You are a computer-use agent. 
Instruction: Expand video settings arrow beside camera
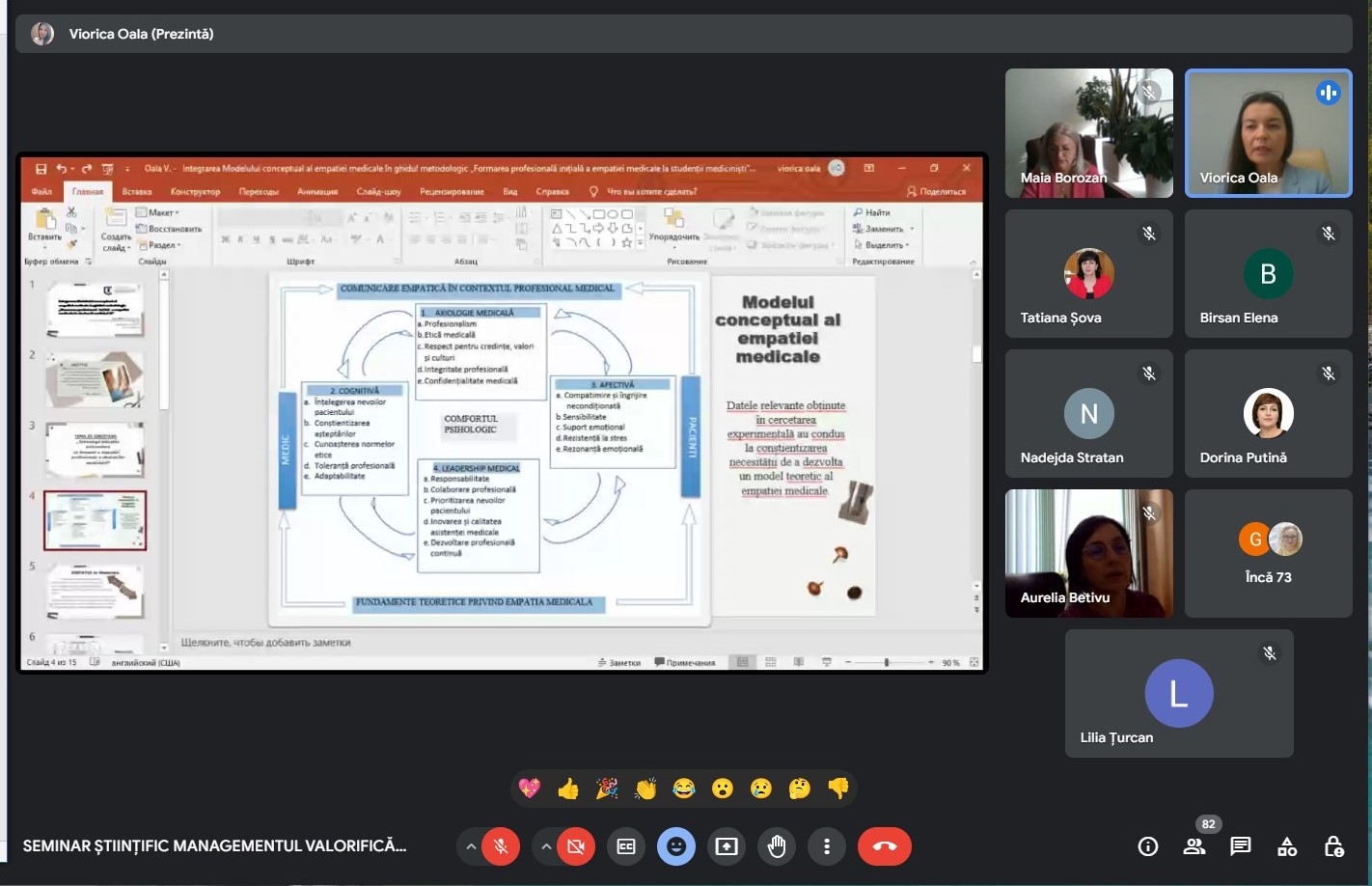(546, 846)
